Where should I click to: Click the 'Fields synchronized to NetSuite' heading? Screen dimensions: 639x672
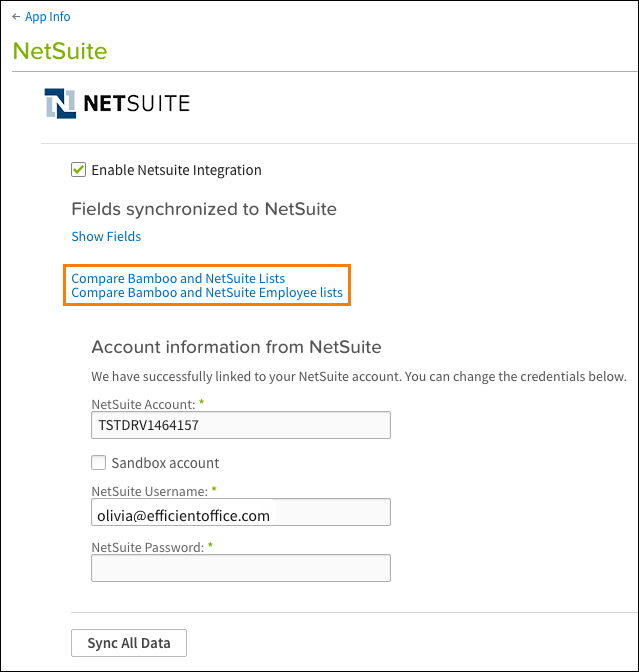point(204,209)
